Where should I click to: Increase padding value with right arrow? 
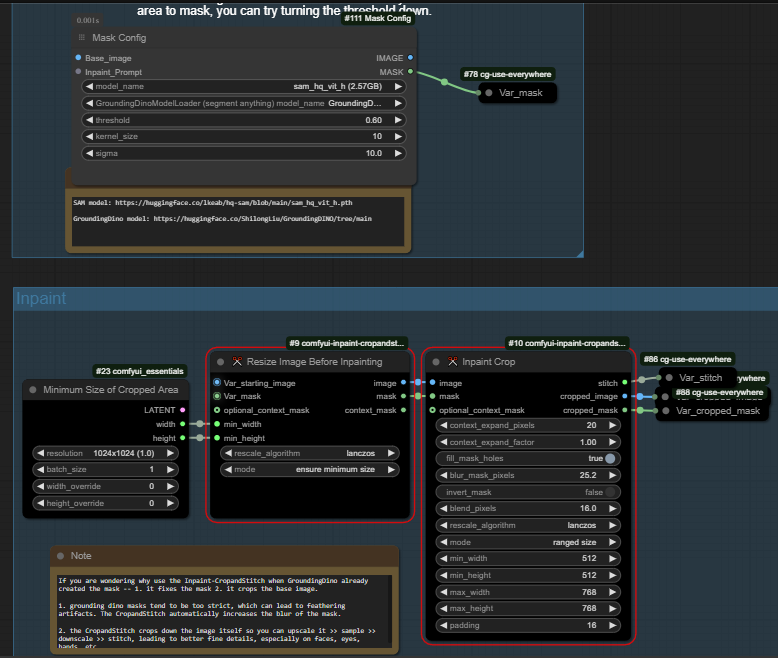(613, 625)
